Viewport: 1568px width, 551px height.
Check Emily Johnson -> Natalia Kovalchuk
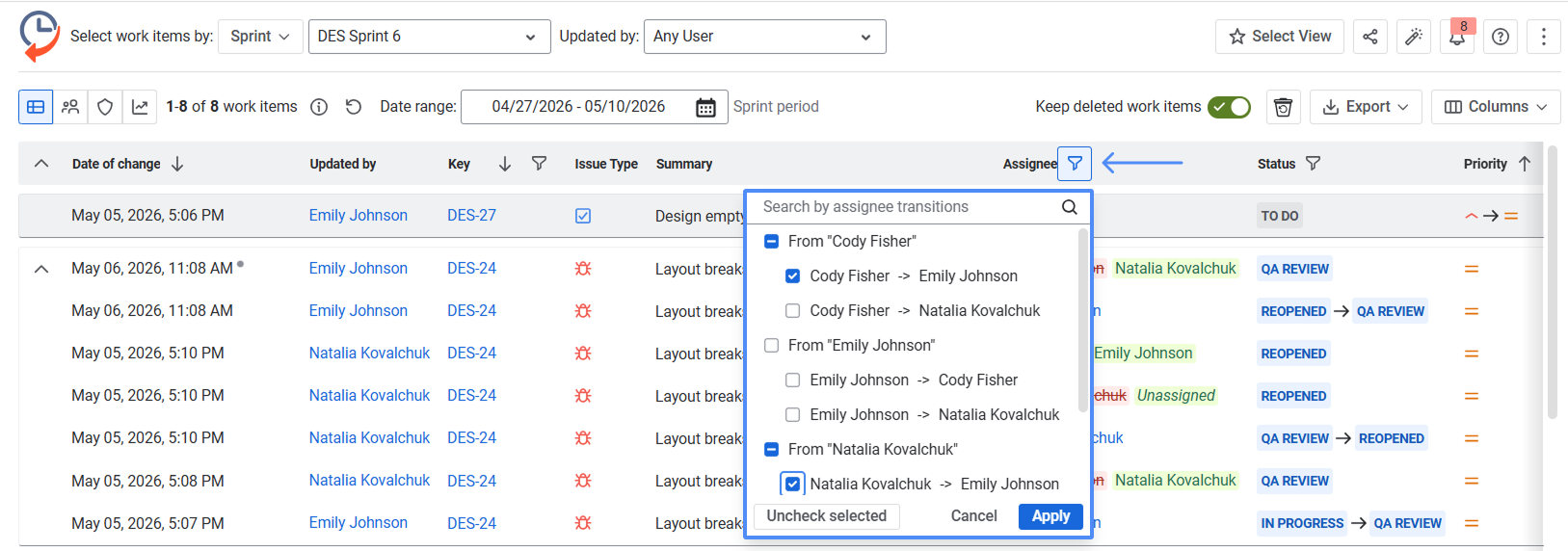point(792,415)
